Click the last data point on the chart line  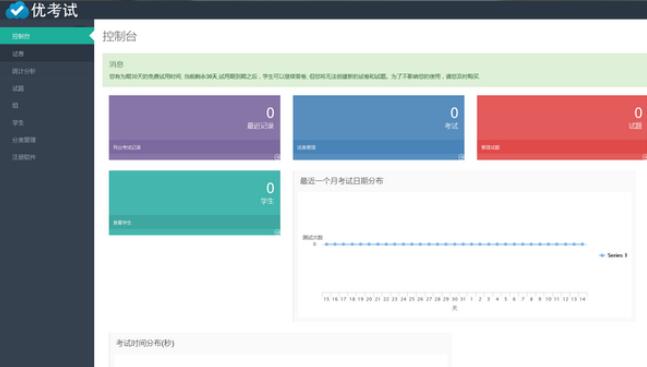coord(583,244)
